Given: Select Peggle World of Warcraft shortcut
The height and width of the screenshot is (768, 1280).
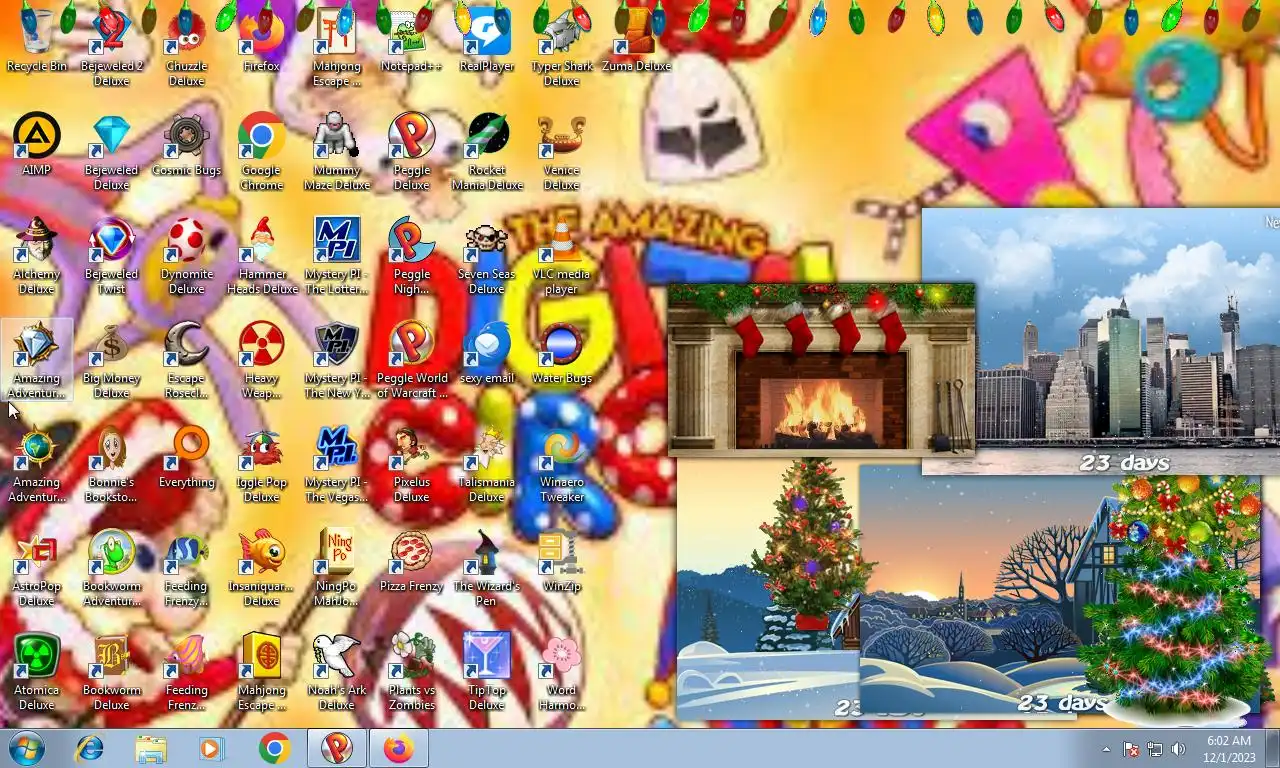Looking at the screenshot, I should (x=411, y=359).
